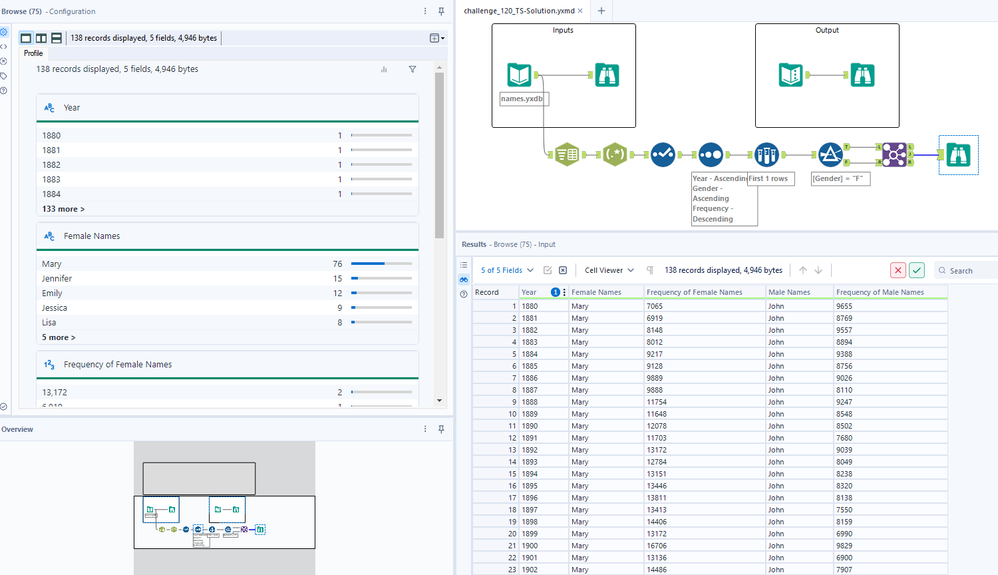Select the RegEx tool on canvas
998x575 pixels.
click(x=616, y=155)
